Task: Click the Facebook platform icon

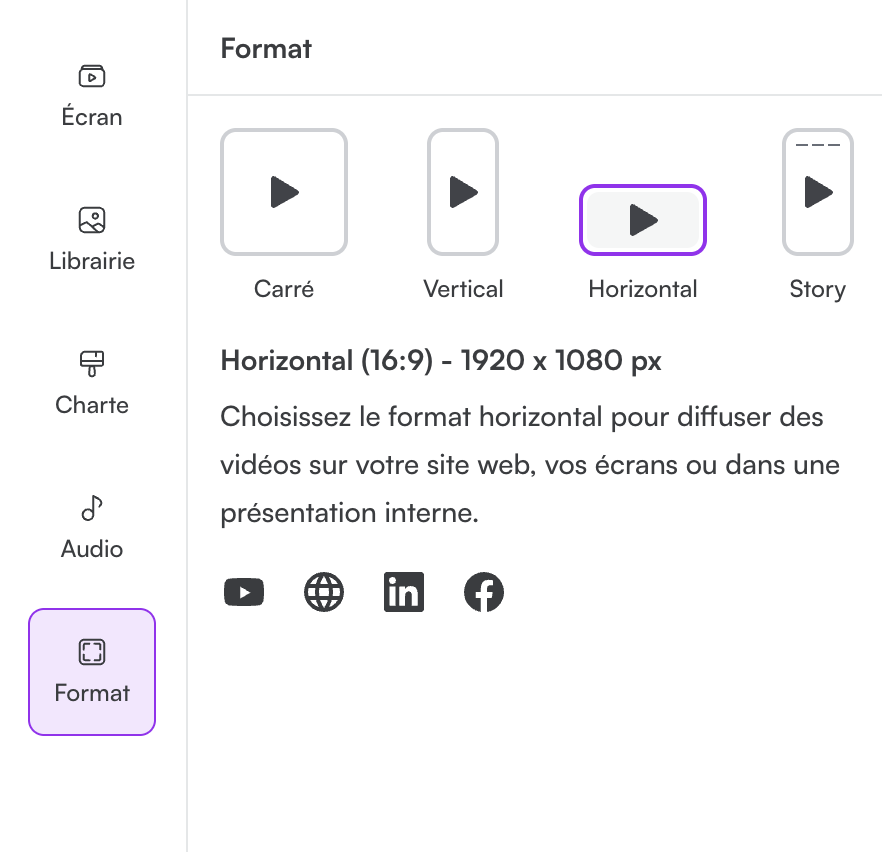Action: (484, 592)
